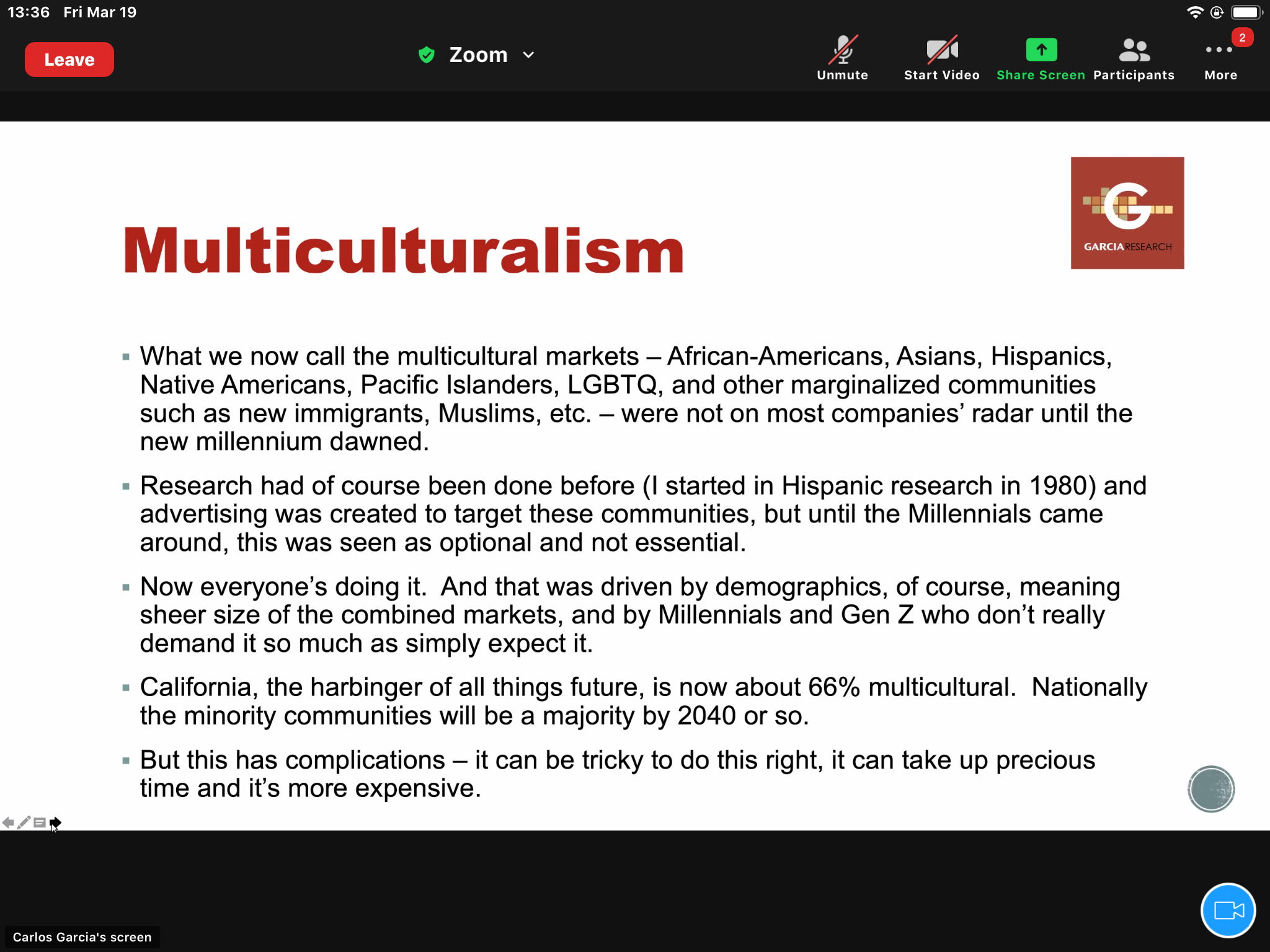Click "Carlos Garcia's screen" label
The height and width of the screenshot is (952, 1270).
coord(82,937)
